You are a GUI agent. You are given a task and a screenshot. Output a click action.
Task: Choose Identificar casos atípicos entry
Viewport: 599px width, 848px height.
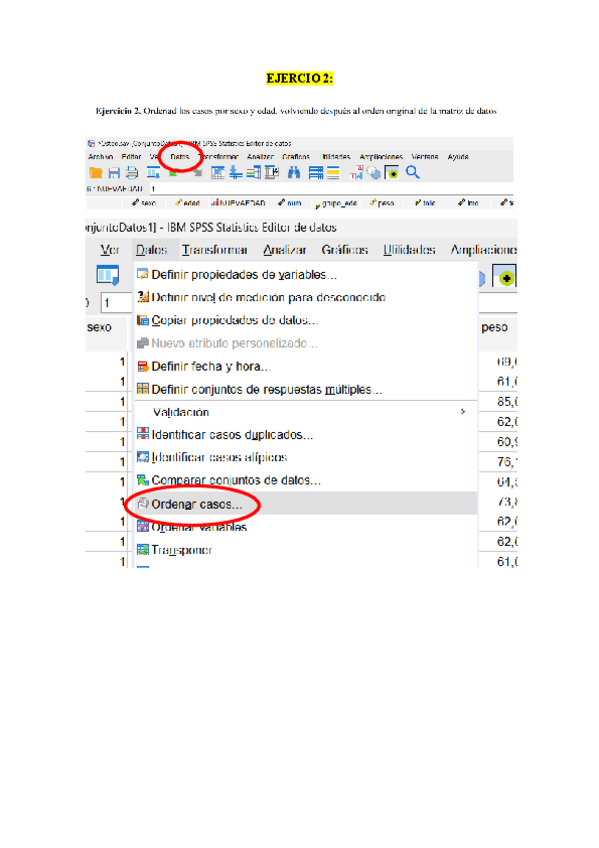[305, 458]
